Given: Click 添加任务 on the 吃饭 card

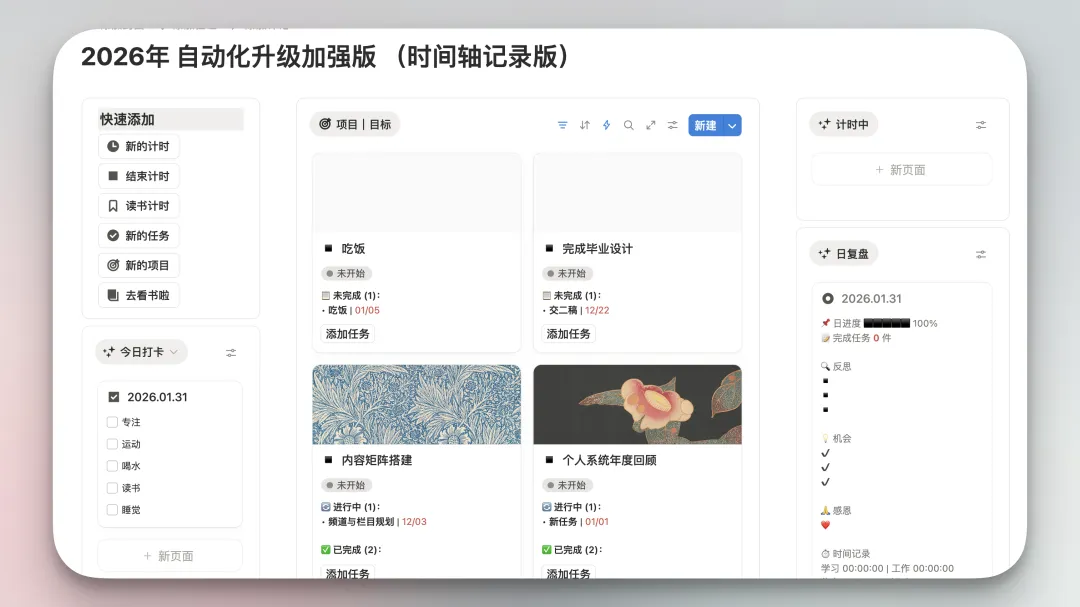Looking at the screenshot, I should (347, 333).
